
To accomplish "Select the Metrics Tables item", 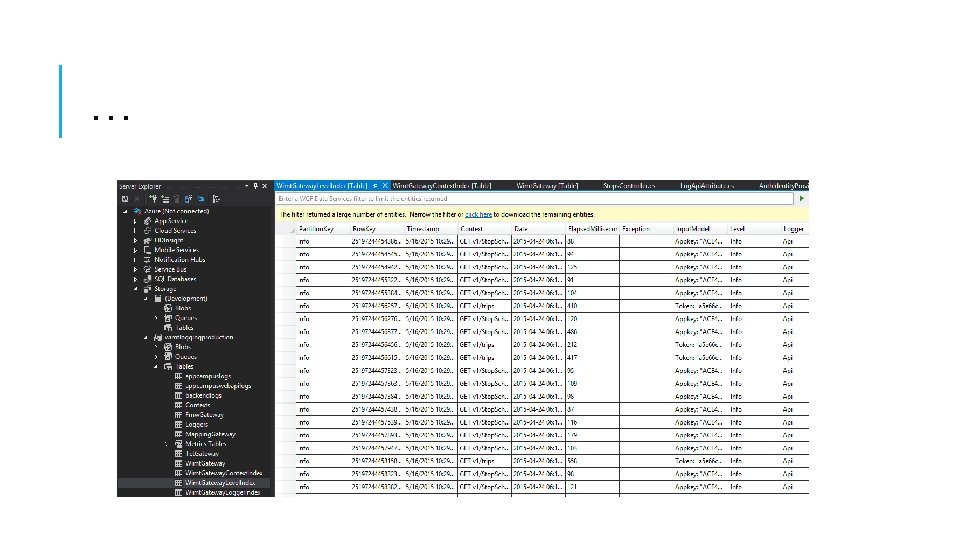I will click(206, 444).
